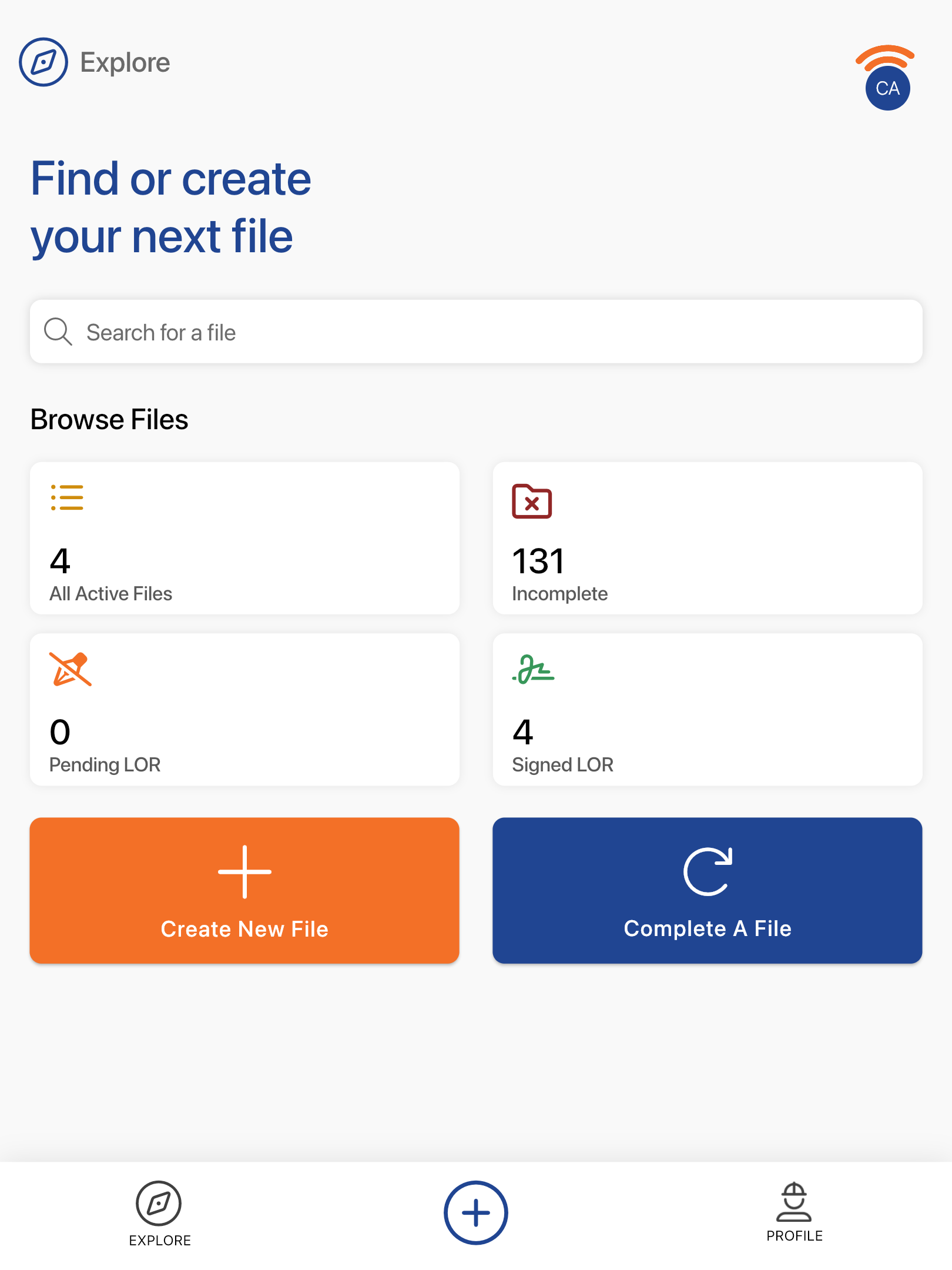Switch to the Explore tab
This screenshot has height=1270, width=952.
pos(159,1214)
